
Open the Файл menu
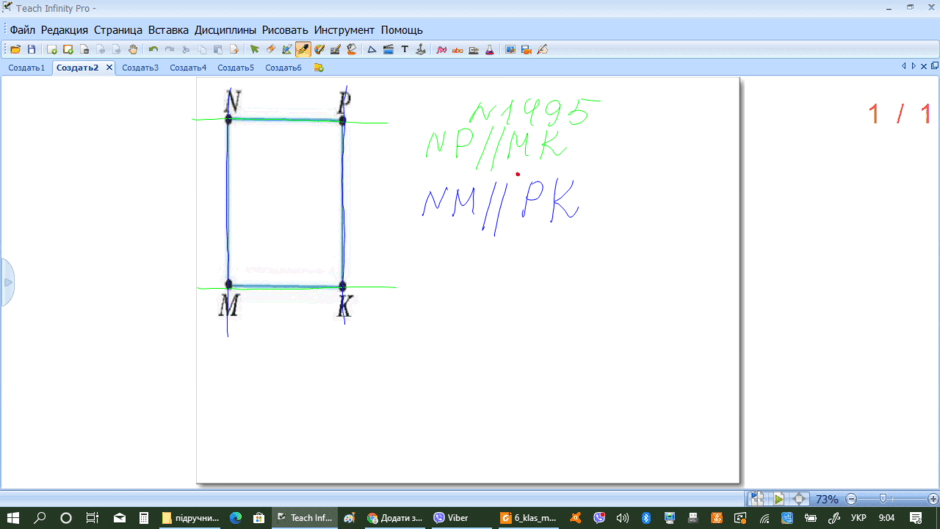tap(22, 30)
